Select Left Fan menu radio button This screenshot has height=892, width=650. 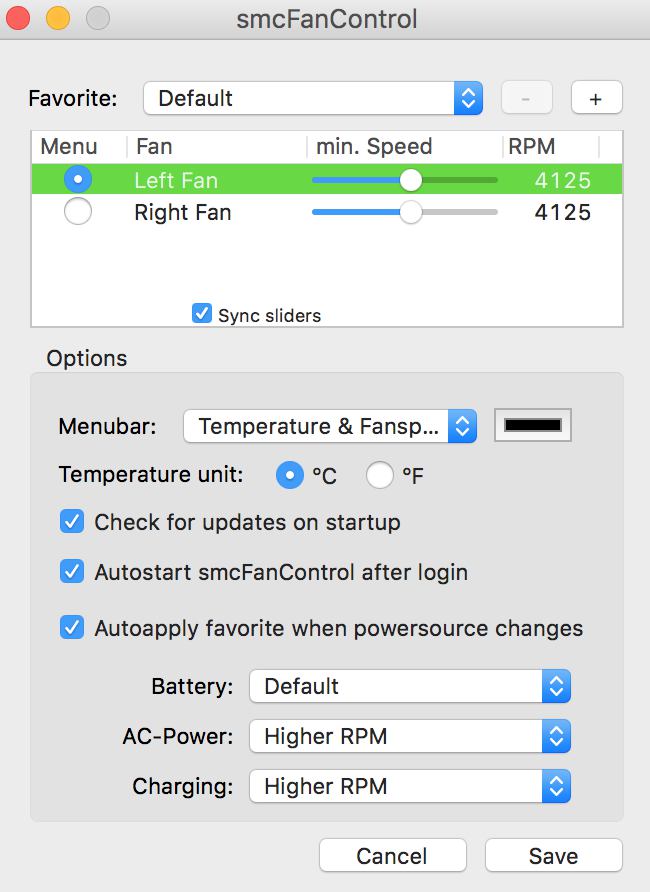pos(77,180)
